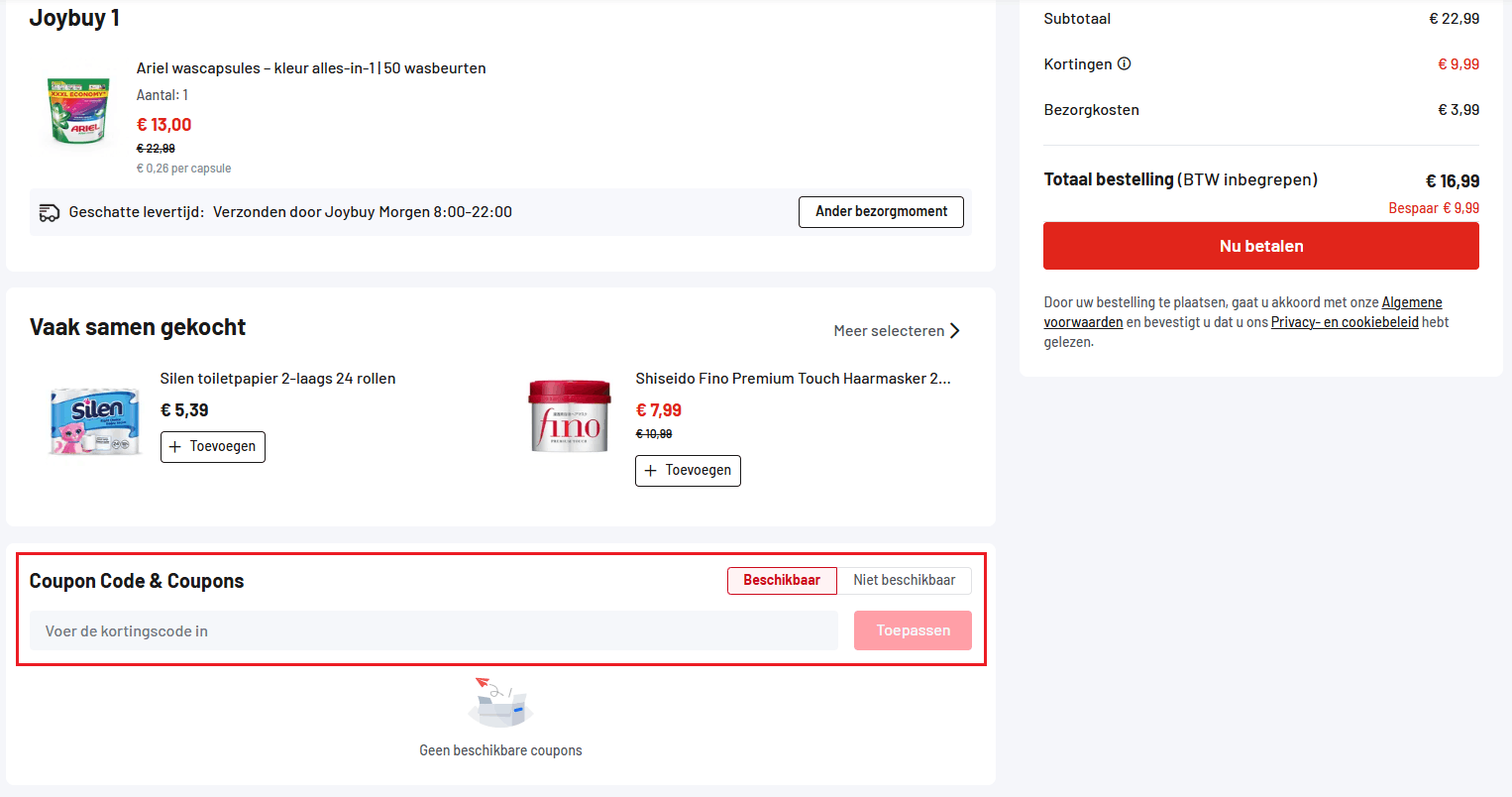Click the struck-through € 22,99 price

(x=156, y=149)
